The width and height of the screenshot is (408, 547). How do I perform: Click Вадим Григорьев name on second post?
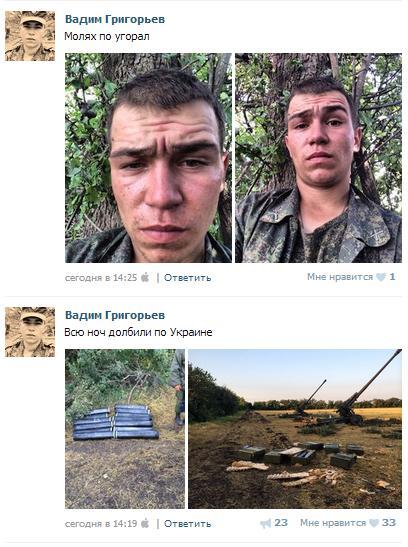point(115,315)
